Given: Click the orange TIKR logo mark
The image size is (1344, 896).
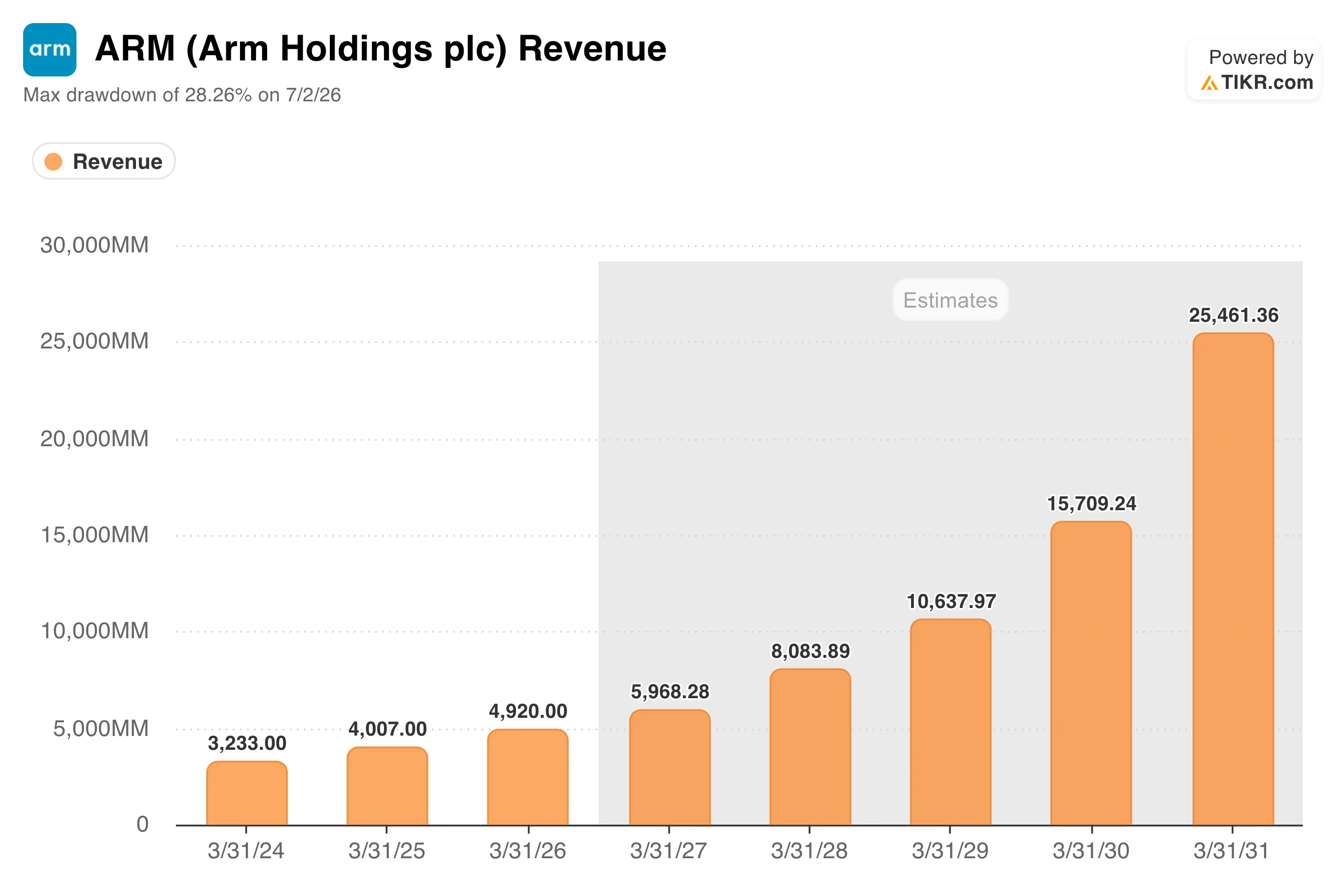Looking at the screenshot, I should (x=1208, y=84).
